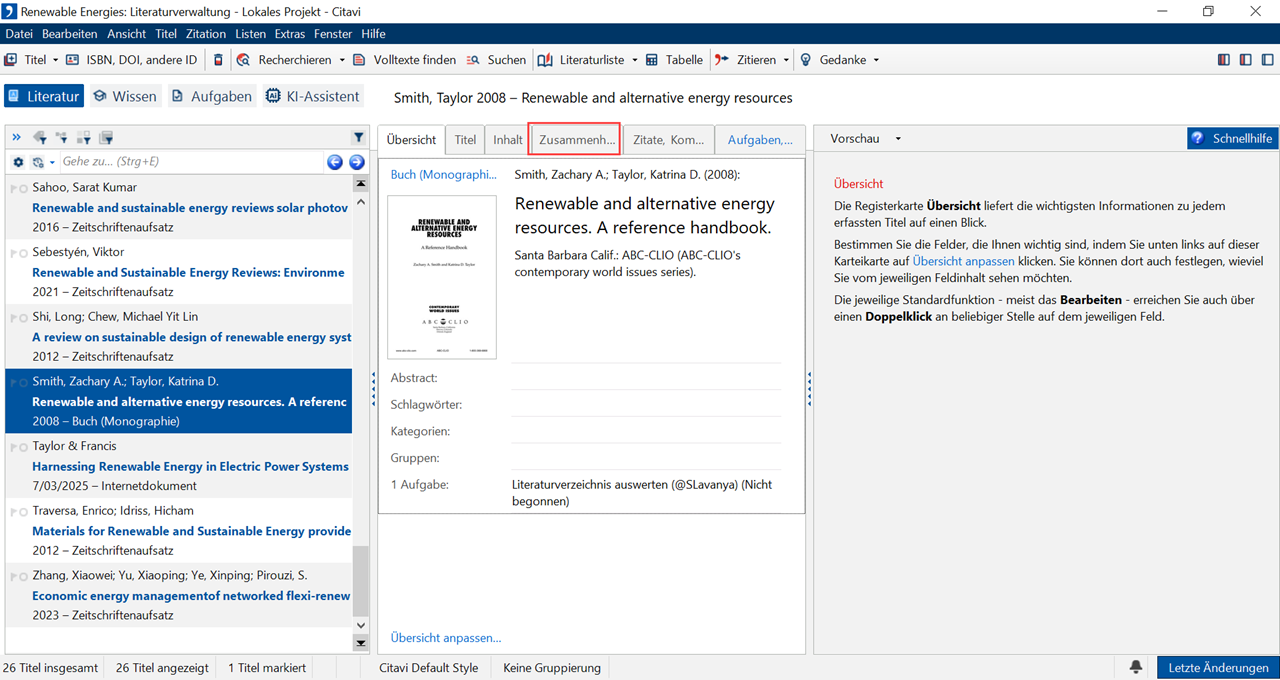Open the Zitation menu
Screen dimensions: 1280x680
[206, 34]
